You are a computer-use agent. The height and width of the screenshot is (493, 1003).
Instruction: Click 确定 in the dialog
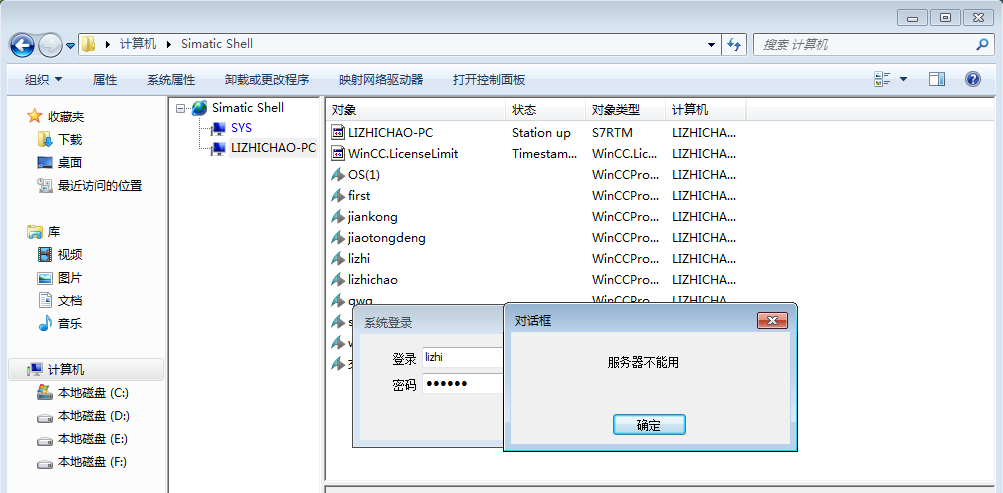point(649,425)
